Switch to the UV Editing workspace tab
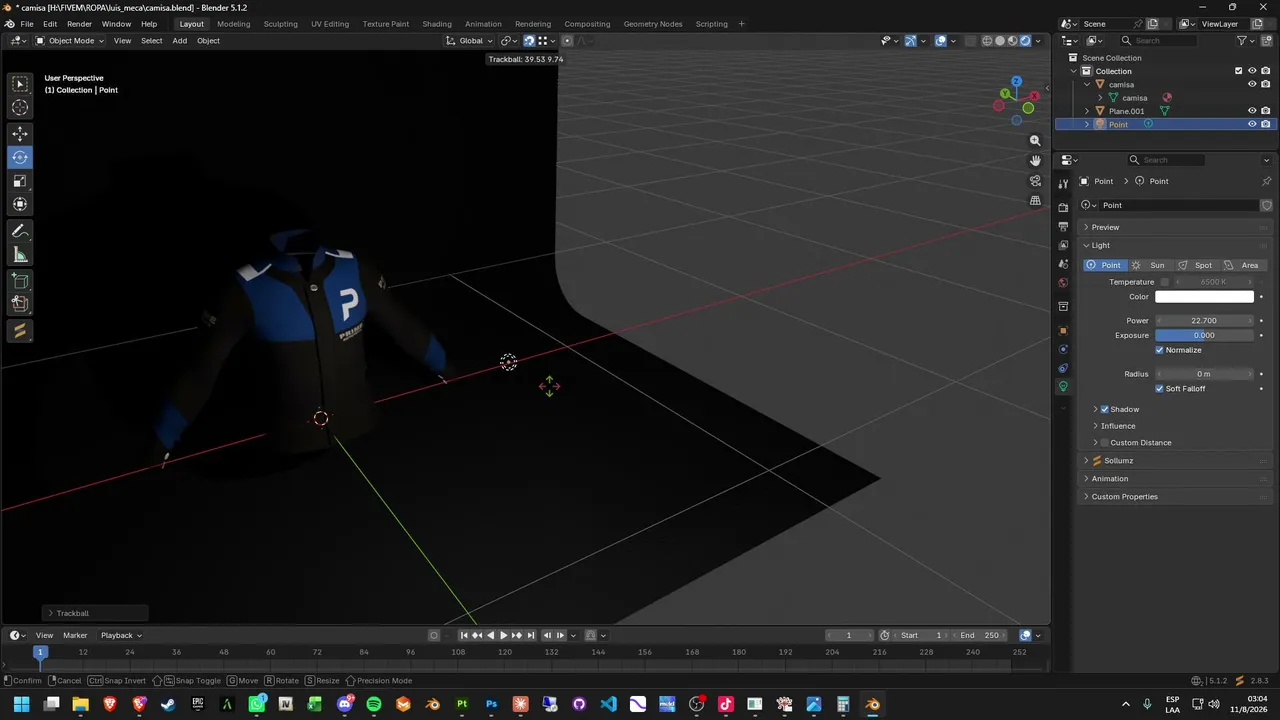 coord(330,24)
